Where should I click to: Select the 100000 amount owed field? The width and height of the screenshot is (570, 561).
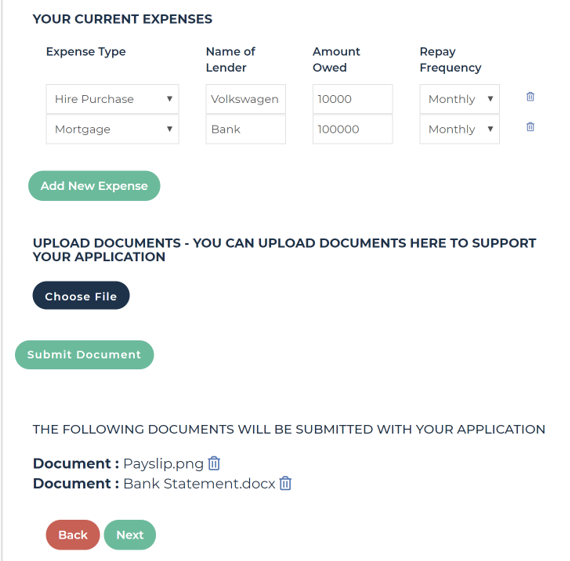click(x=353, y=129)
